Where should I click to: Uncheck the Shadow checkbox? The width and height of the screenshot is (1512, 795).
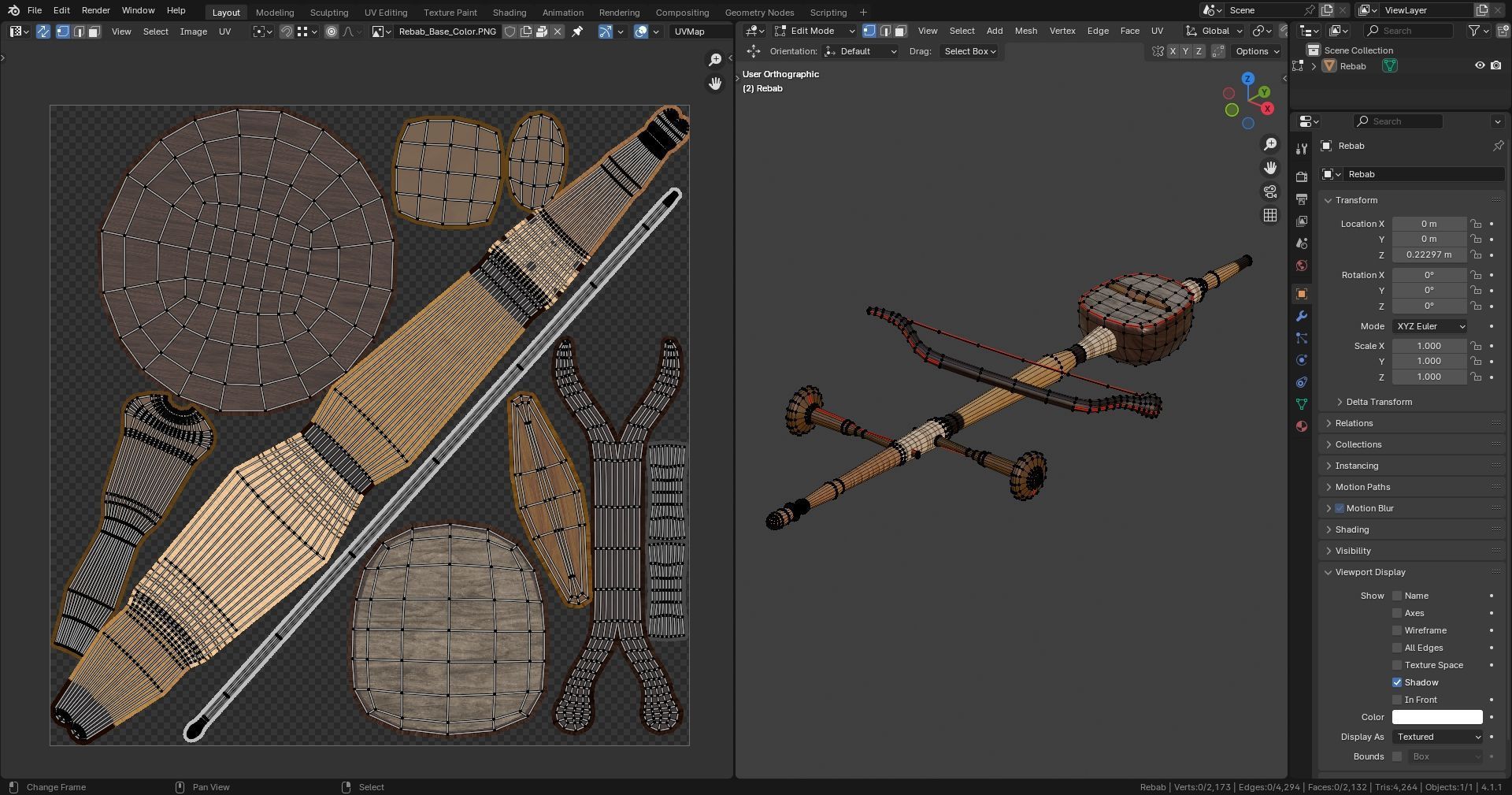tap(1397, 682)
